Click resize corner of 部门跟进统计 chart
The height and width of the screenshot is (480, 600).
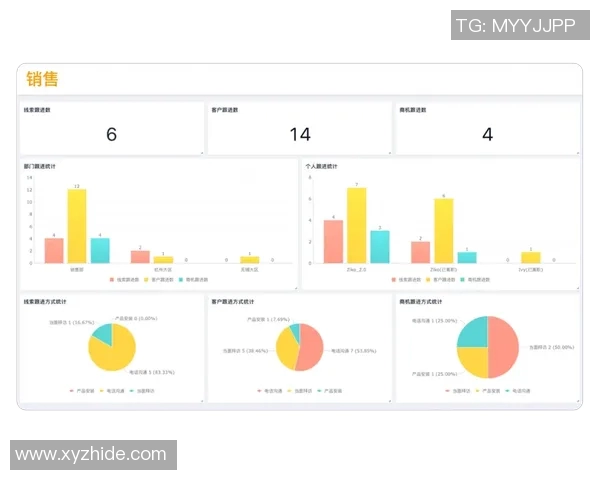(295, 289)
